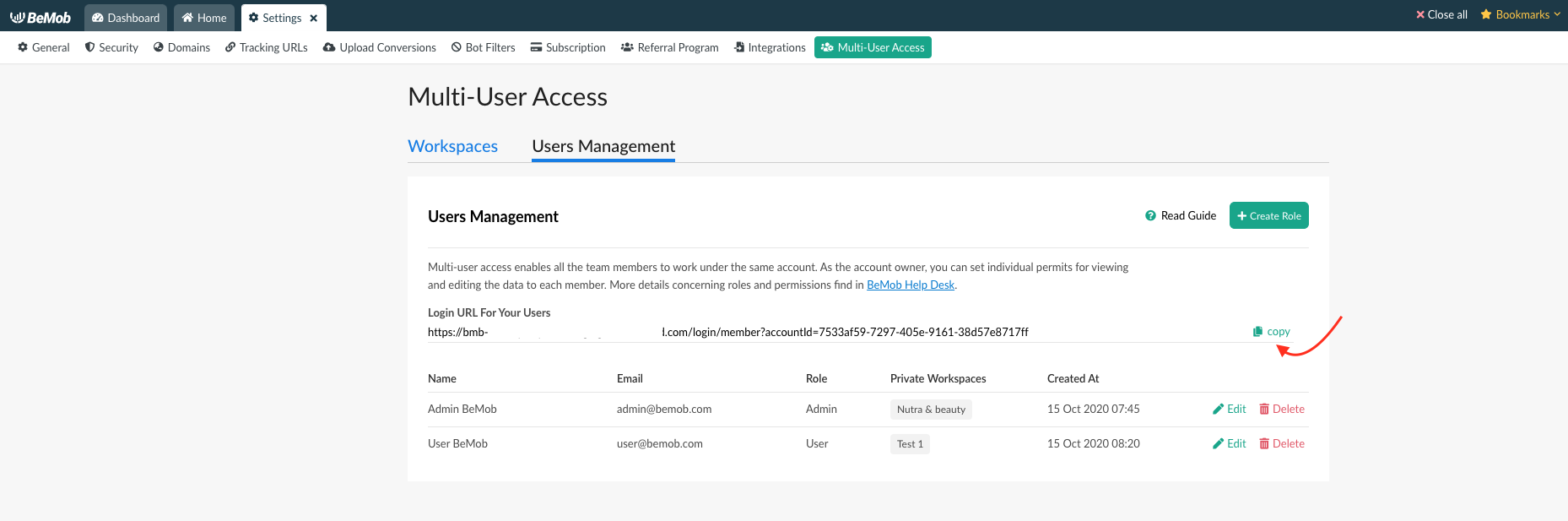Open General settings
The width and height of the screenshot is (1568, 521).
coord(44,47)
